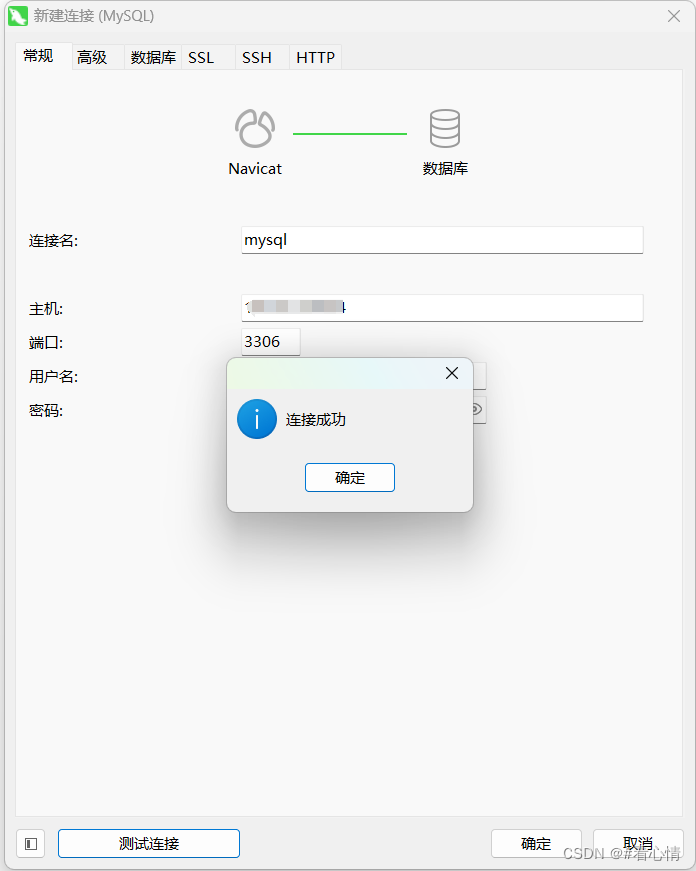Click the 密码 label

pos(46,411)
